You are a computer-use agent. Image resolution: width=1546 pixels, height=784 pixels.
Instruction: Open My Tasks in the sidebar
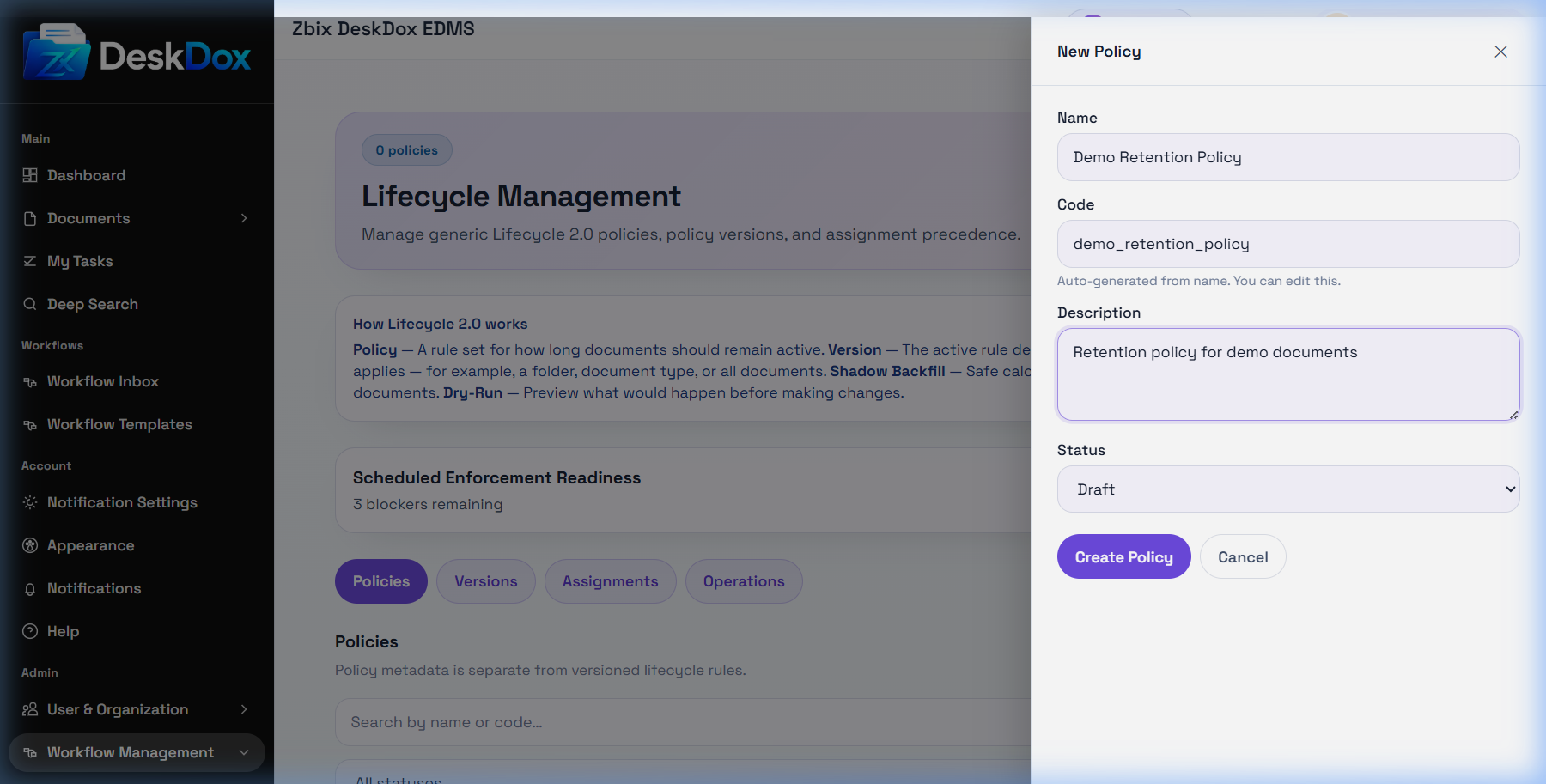pos(80,261)
